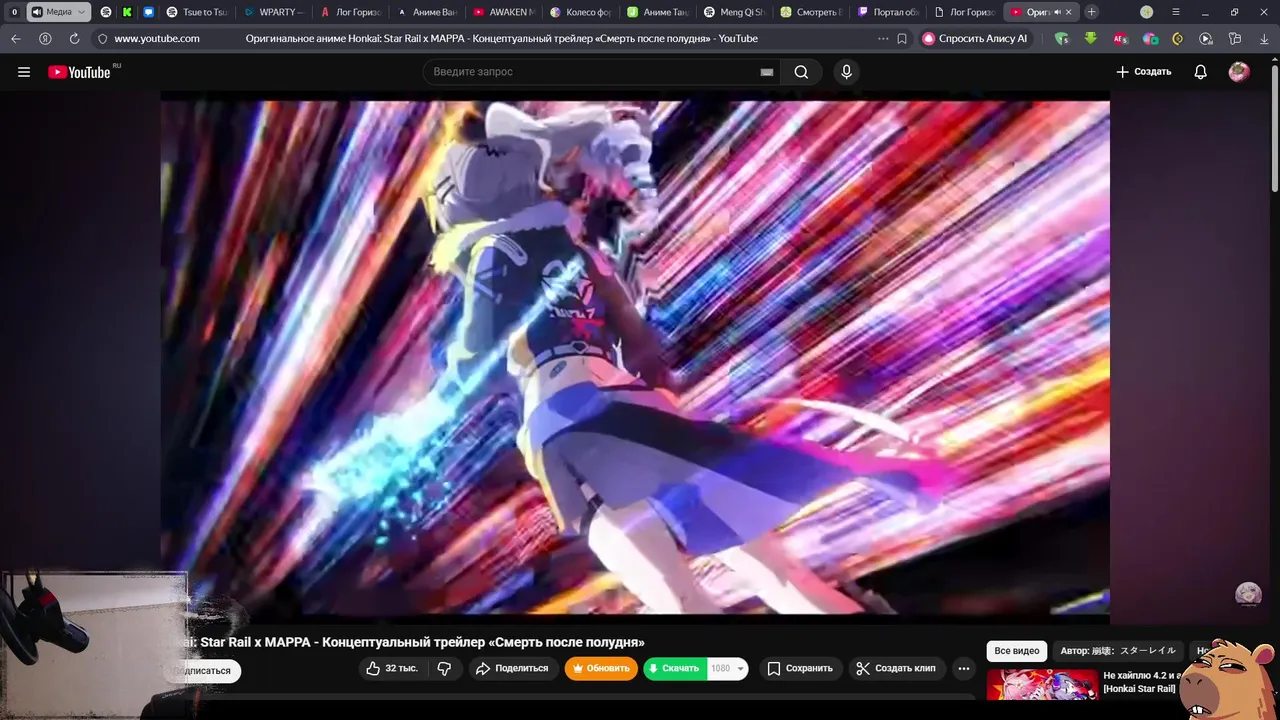Switch to the Аниме Ван tab
The height and width of the screenshot is (720, 1280).
(427, 12)
